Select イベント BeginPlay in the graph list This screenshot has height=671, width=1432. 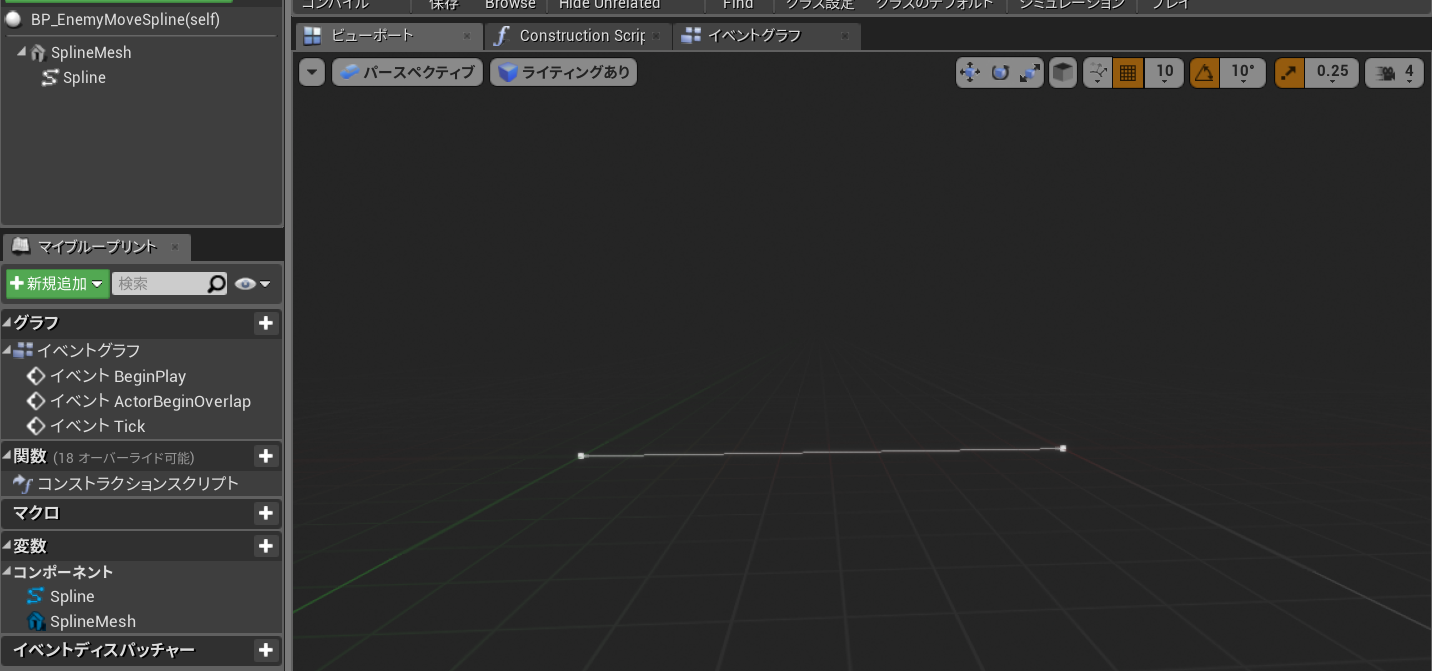click(118, 376)
